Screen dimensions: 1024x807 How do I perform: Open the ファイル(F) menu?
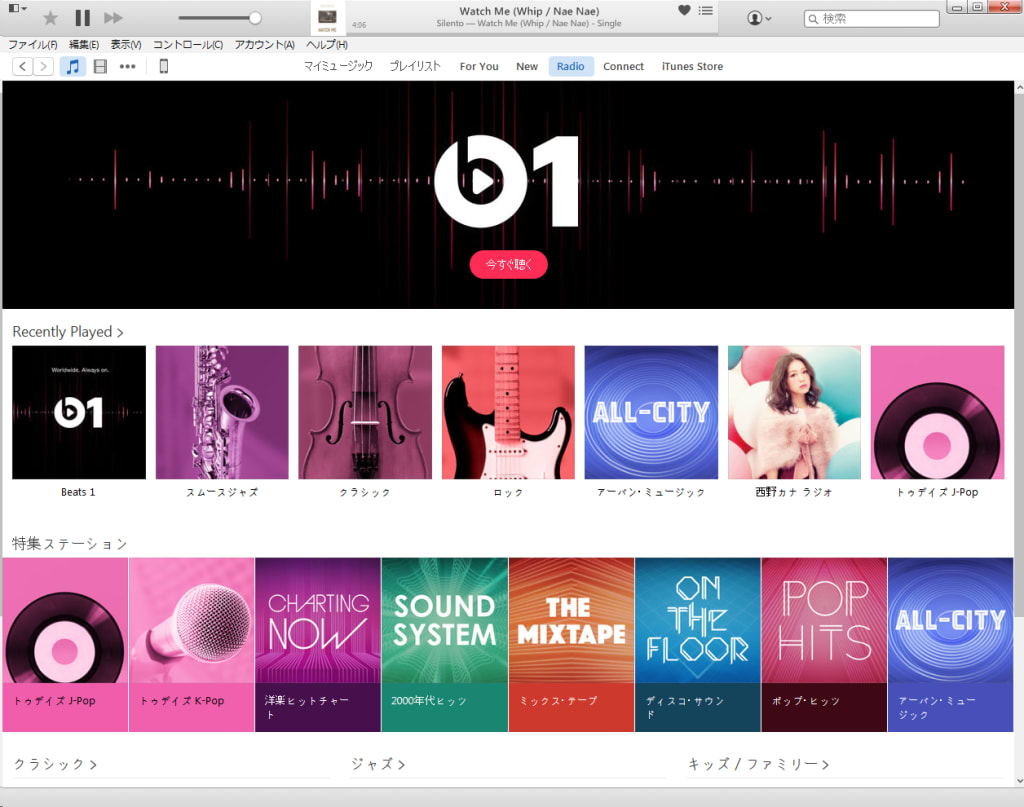point(33,44)
